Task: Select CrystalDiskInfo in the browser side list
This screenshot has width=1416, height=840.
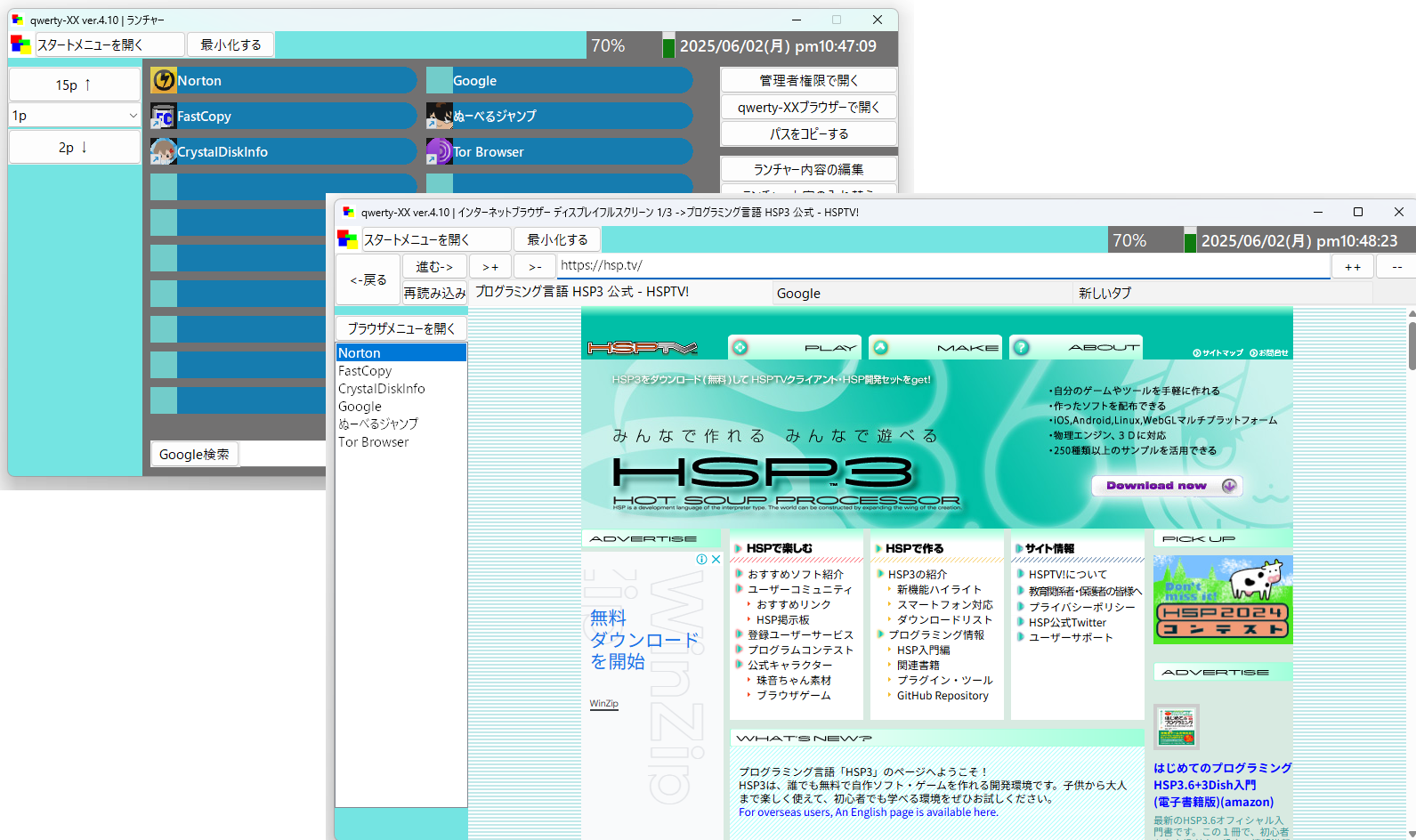Action: click(401, 388)
